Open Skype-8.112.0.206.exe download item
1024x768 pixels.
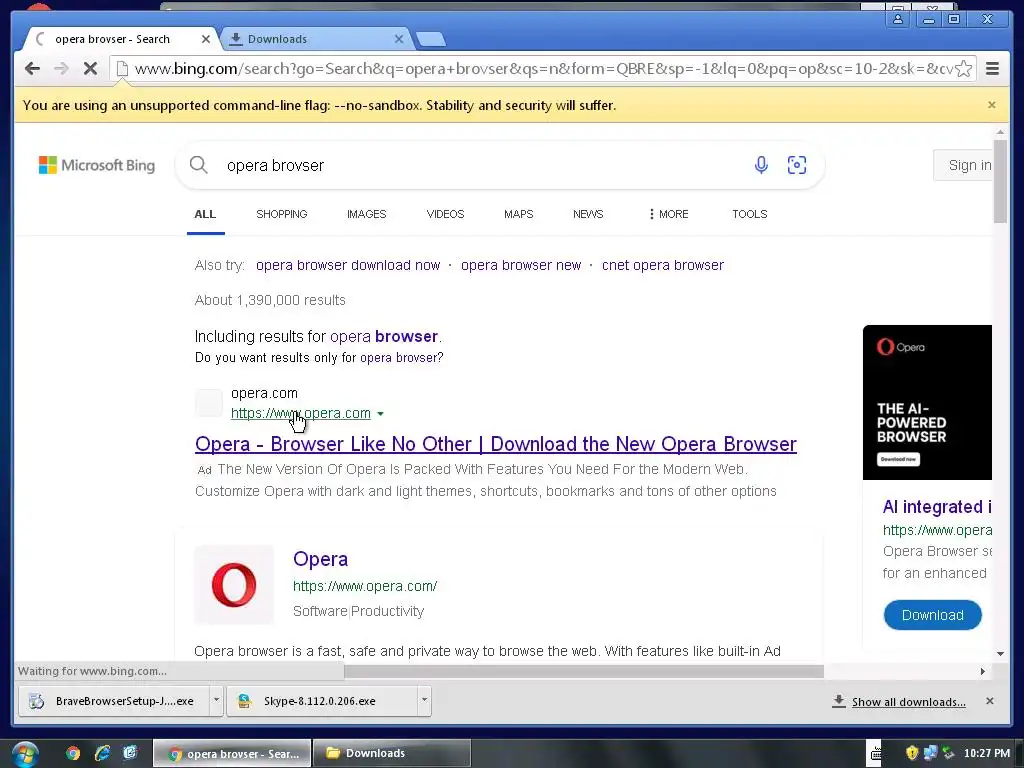[x=321, y=701]
